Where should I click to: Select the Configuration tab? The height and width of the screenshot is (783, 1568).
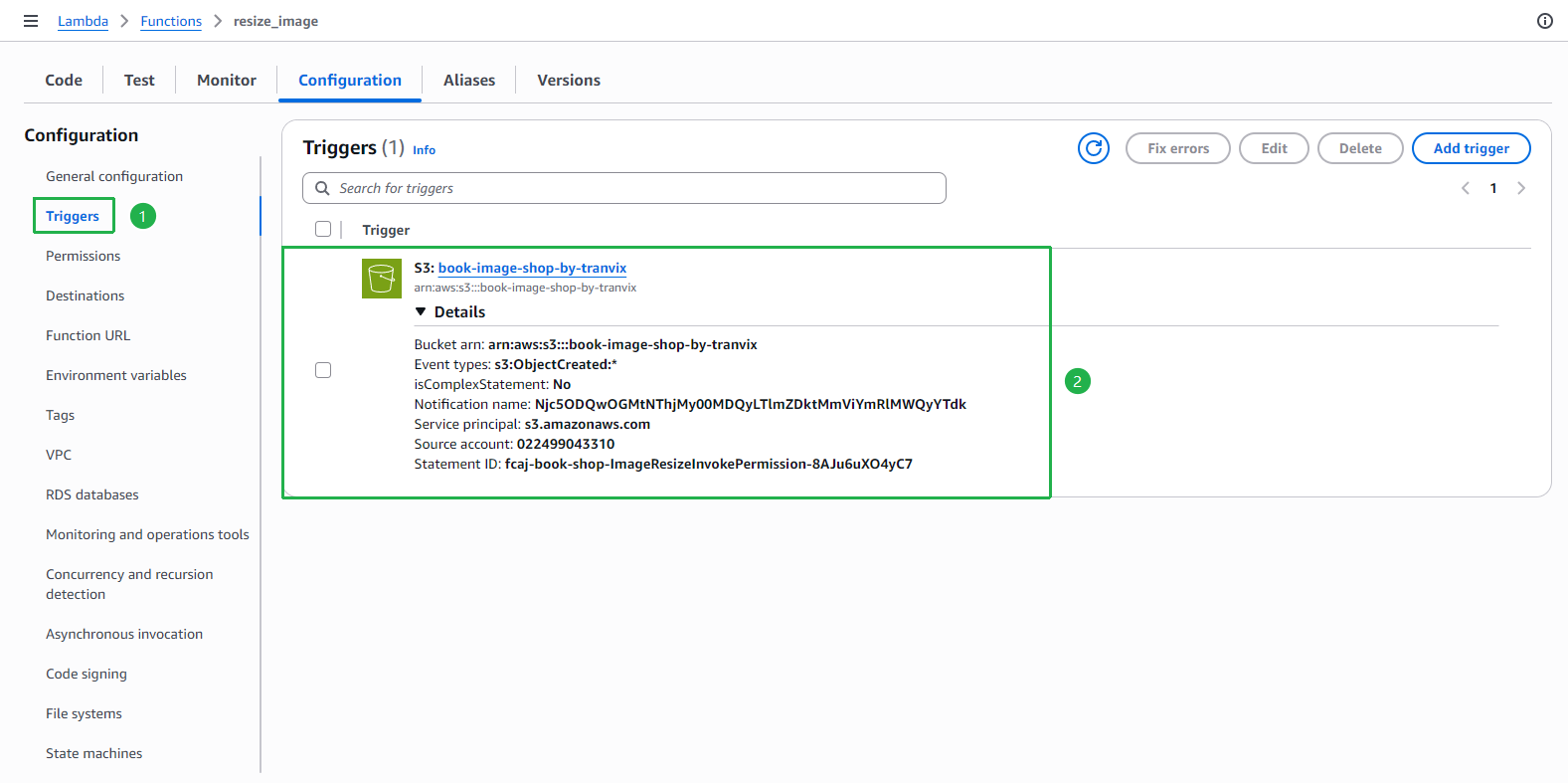pos(350,80)
